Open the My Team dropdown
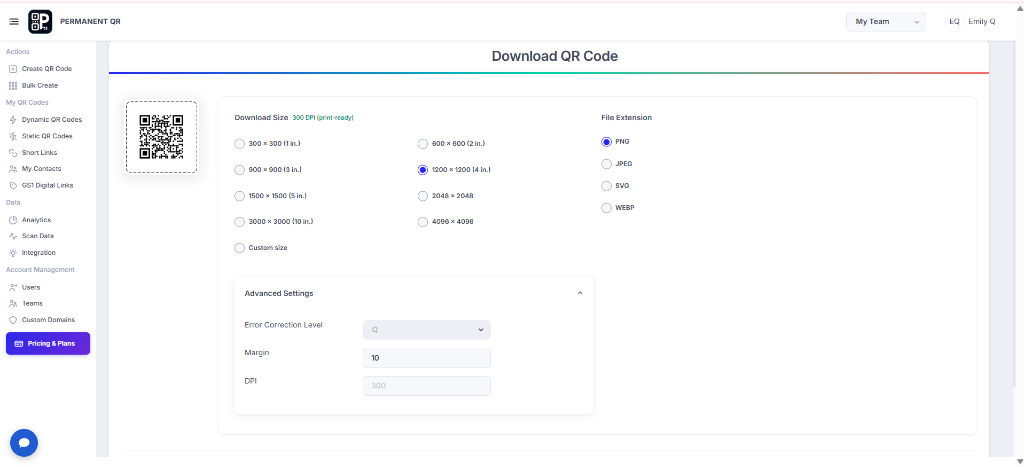The image size is (1024, 467). point(886,22)
